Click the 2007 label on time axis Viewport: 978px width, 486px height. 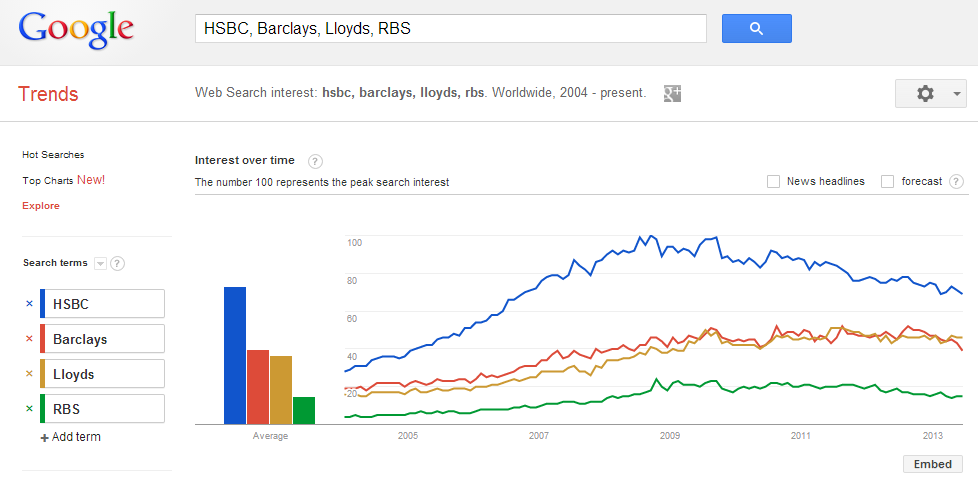[538, 435]
